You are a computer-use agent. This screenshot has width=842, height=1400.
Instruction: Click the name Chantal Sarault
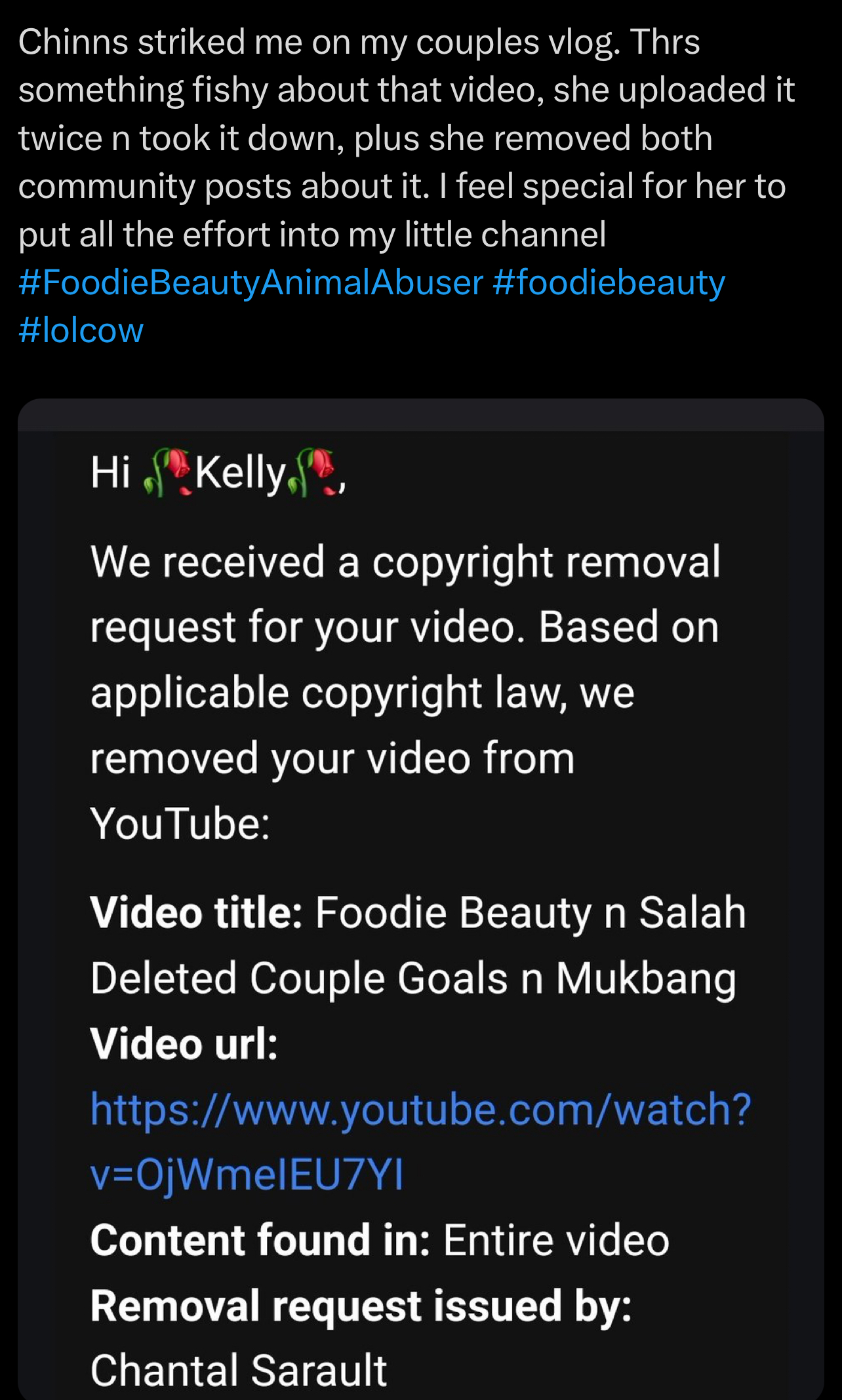[x=239, y=1371]
